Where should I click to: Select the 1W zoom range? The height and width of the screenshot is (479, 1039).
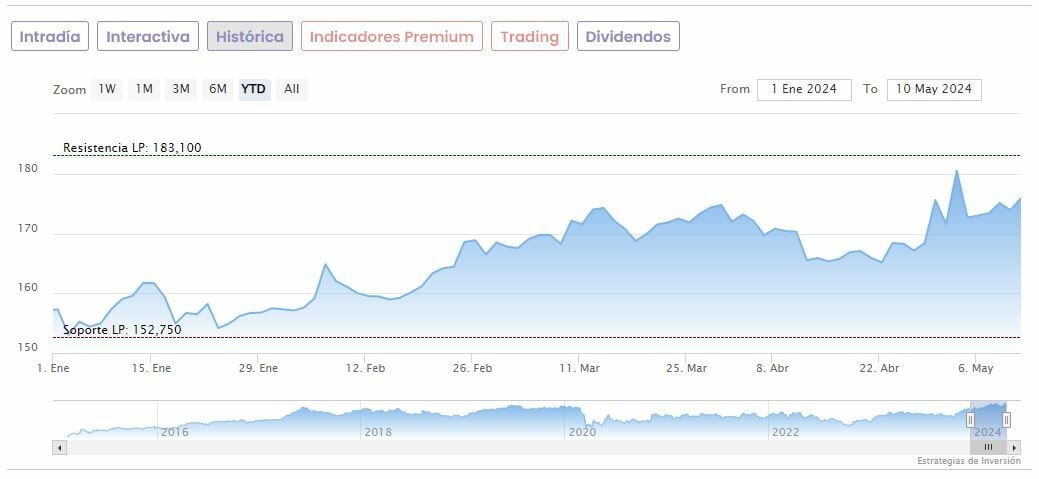(x=107, y=89)
